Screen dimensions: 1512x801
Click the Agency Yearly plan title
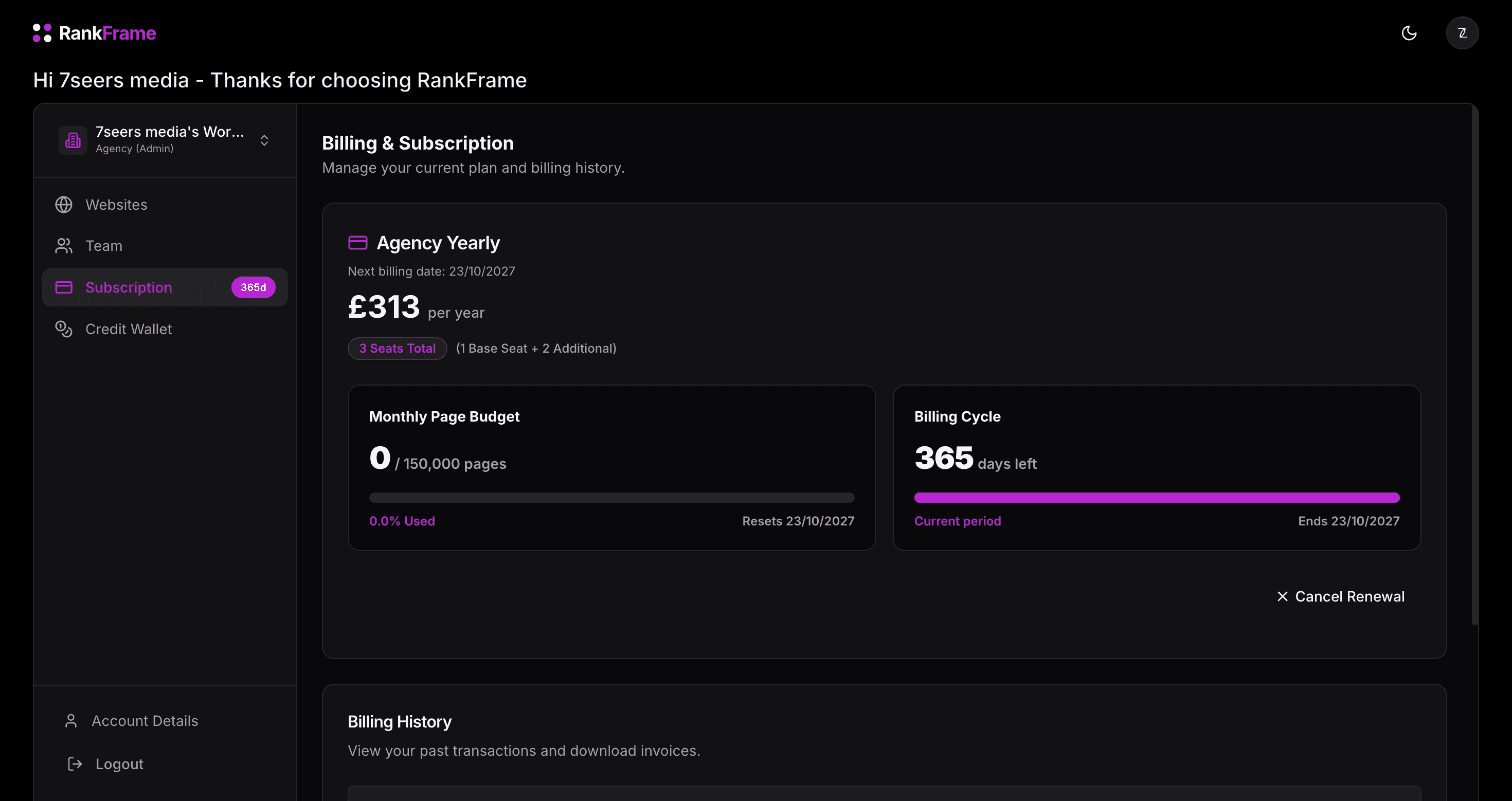[x=438, y=243]
